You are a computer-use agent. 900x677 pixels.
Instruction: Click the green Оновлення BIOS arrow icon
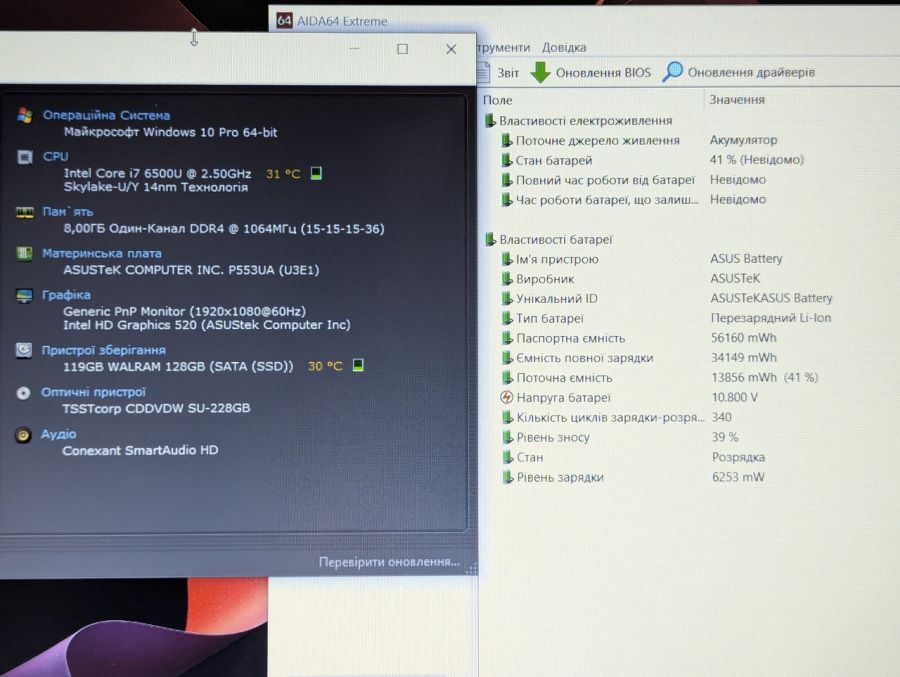click(x=540, y=72)
